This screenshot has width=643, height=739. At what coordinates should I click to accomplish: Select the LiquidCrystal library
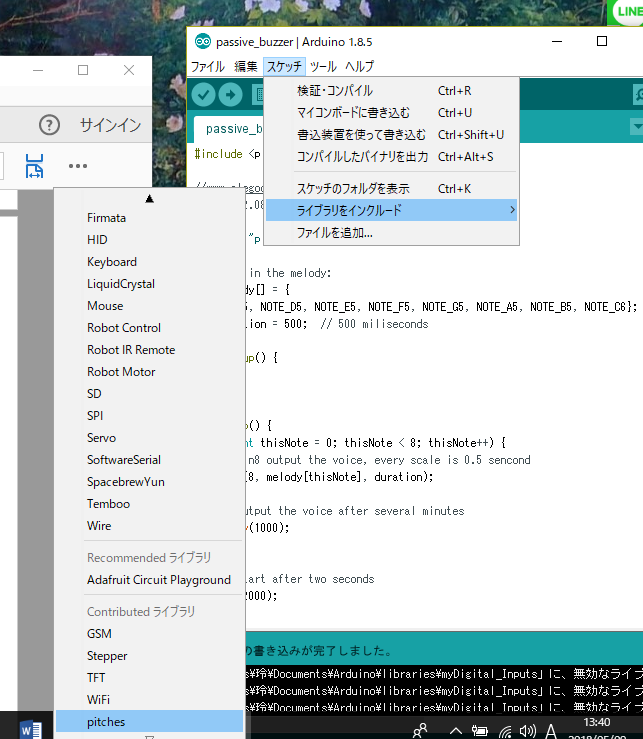(149, 284)
